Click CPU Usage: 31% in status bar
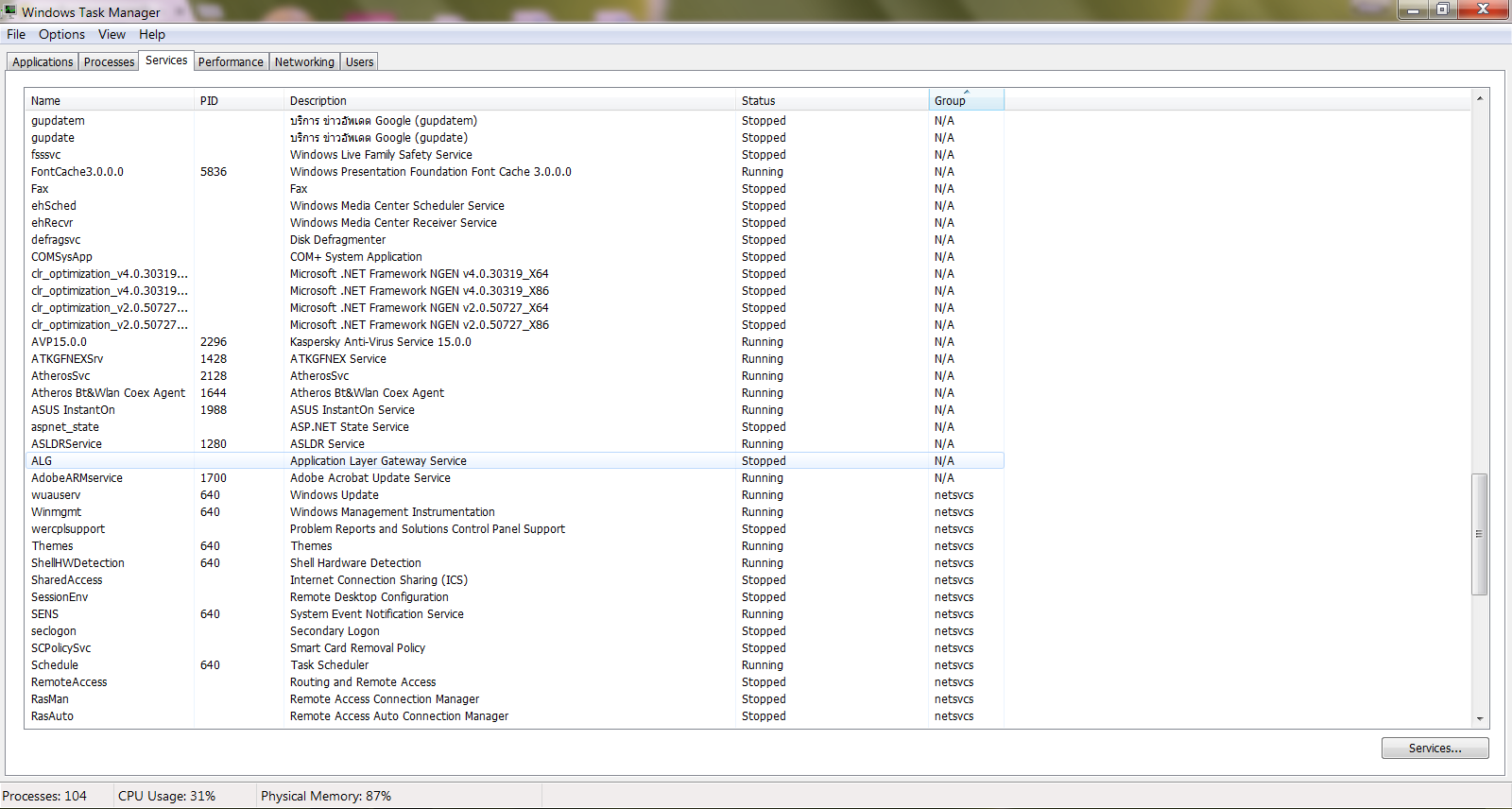Screen dimensions: 1512x809 pos(166,796)
